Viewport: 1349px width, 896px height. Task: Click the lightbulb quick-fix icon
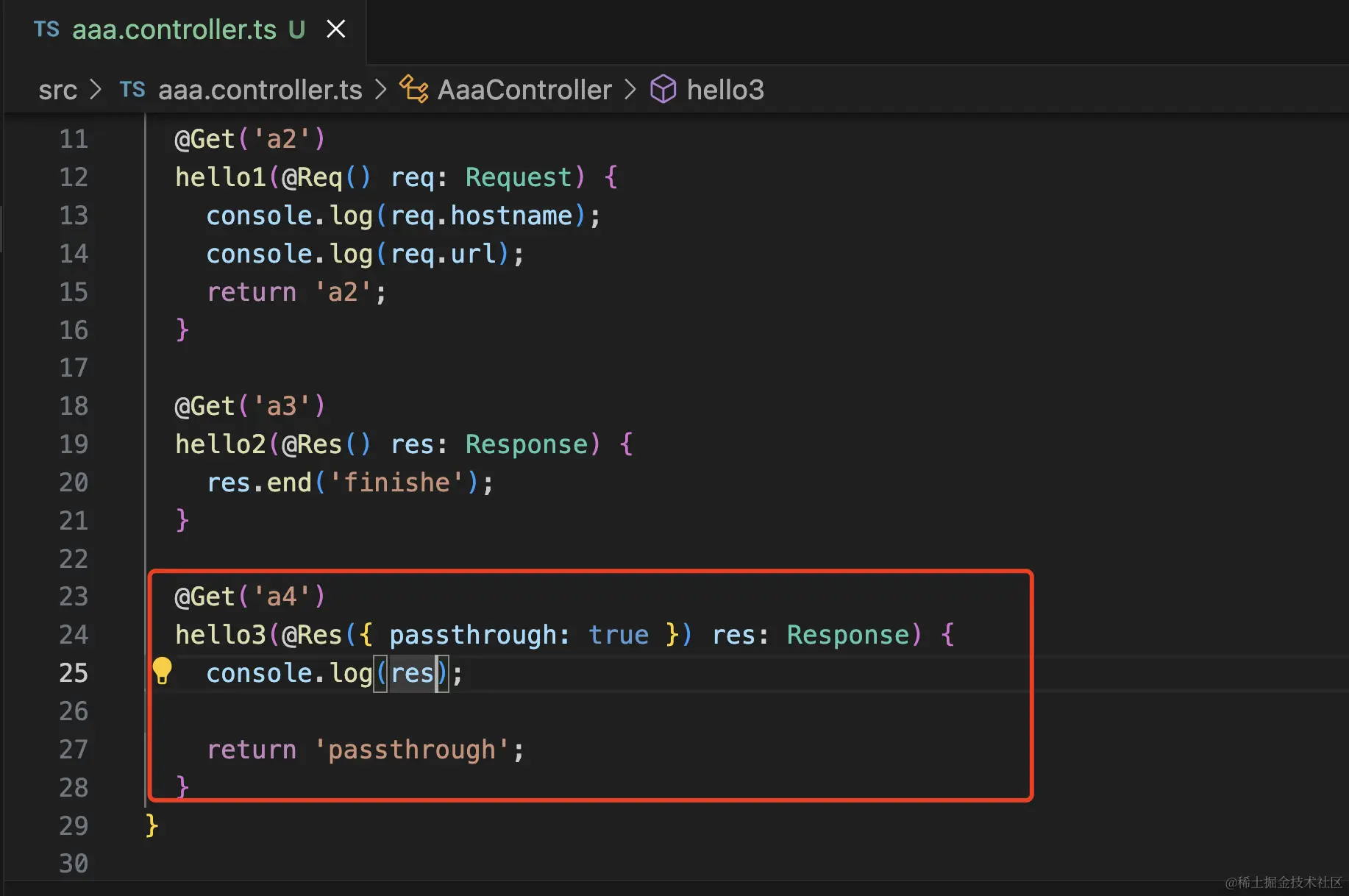pos(162,671)
